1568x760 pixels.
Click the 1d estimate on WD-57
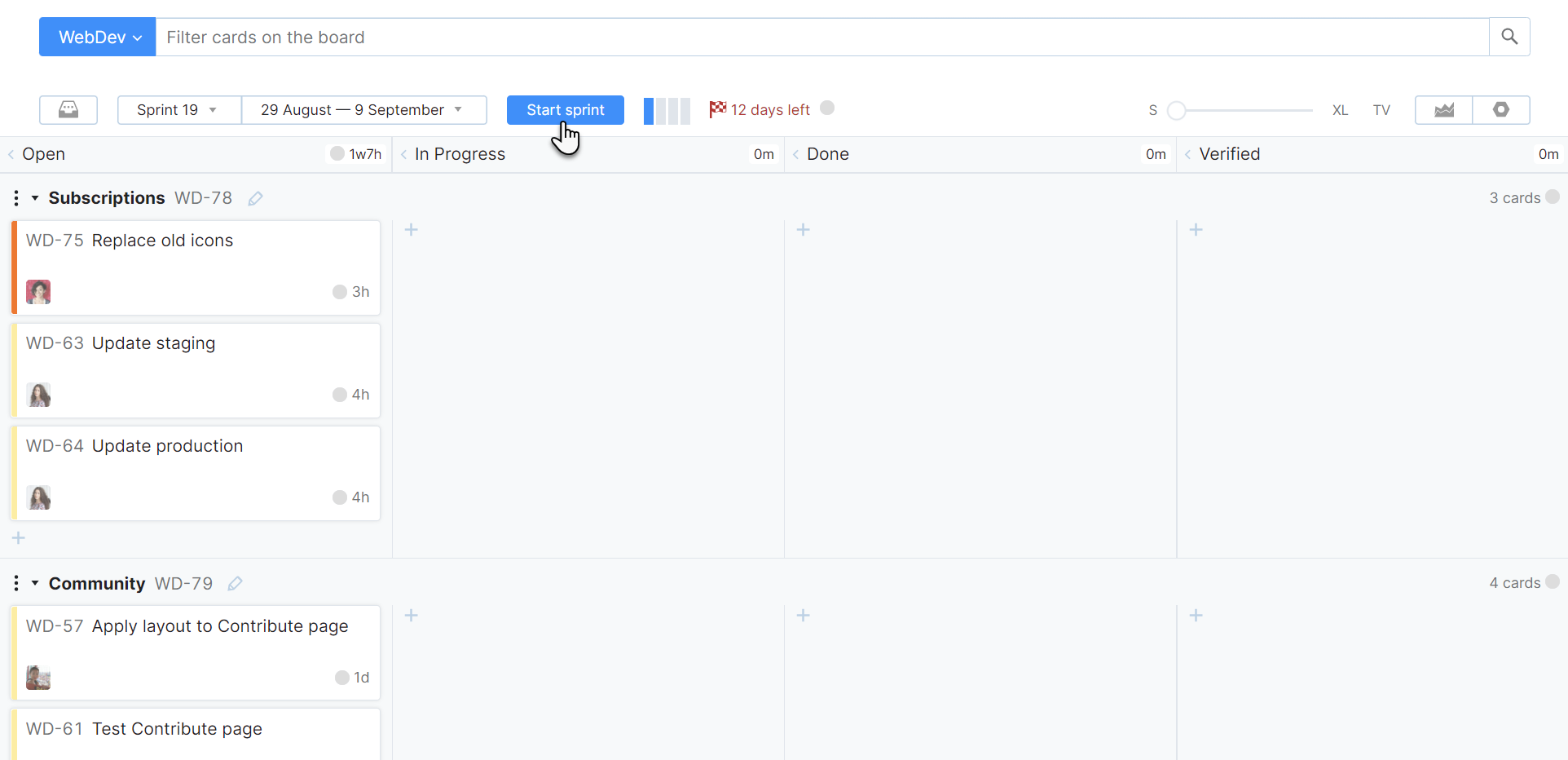[x=362, y=678]
